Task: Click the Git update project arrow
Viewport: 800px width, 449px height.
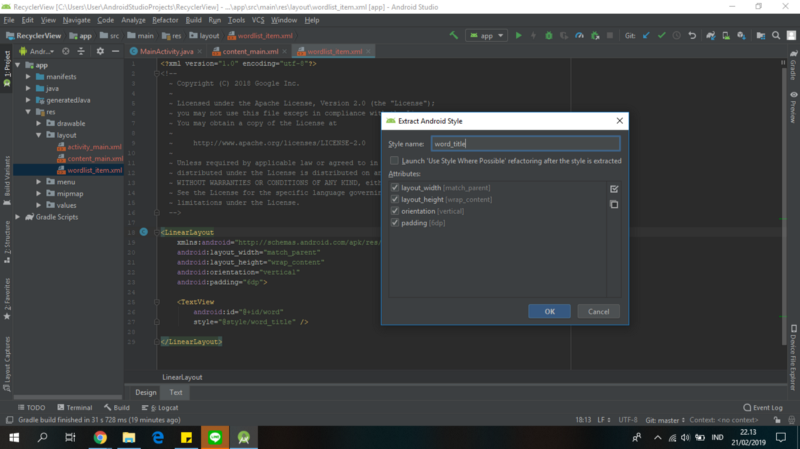Action: [x=646, y=36]
